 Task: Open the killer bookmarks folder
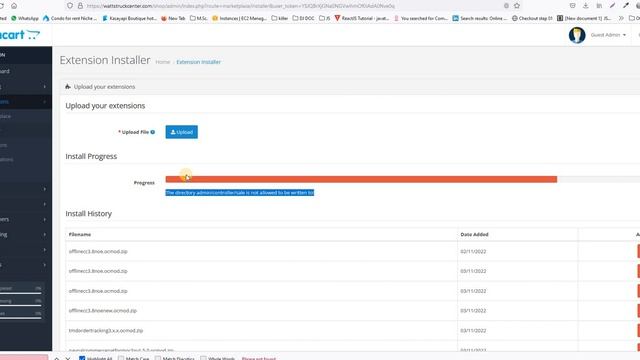click(280, 18)
